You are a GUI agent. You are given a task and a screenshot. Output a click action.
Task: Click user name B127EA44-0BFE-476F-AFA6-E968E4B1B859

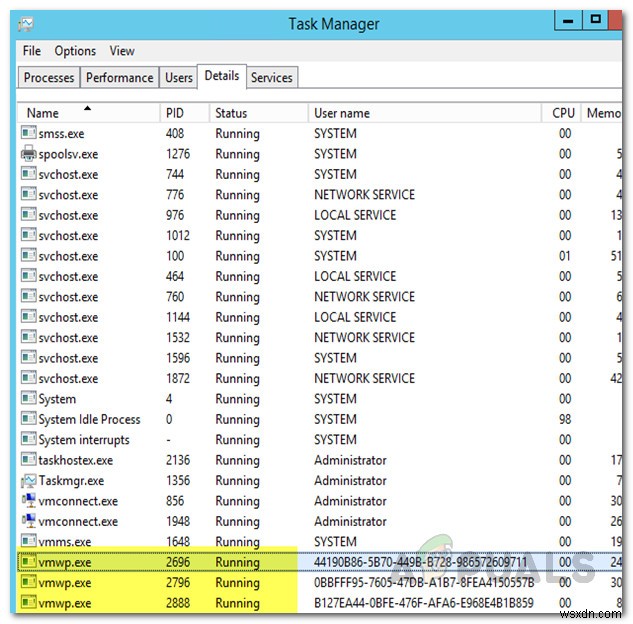pos(424,603)
